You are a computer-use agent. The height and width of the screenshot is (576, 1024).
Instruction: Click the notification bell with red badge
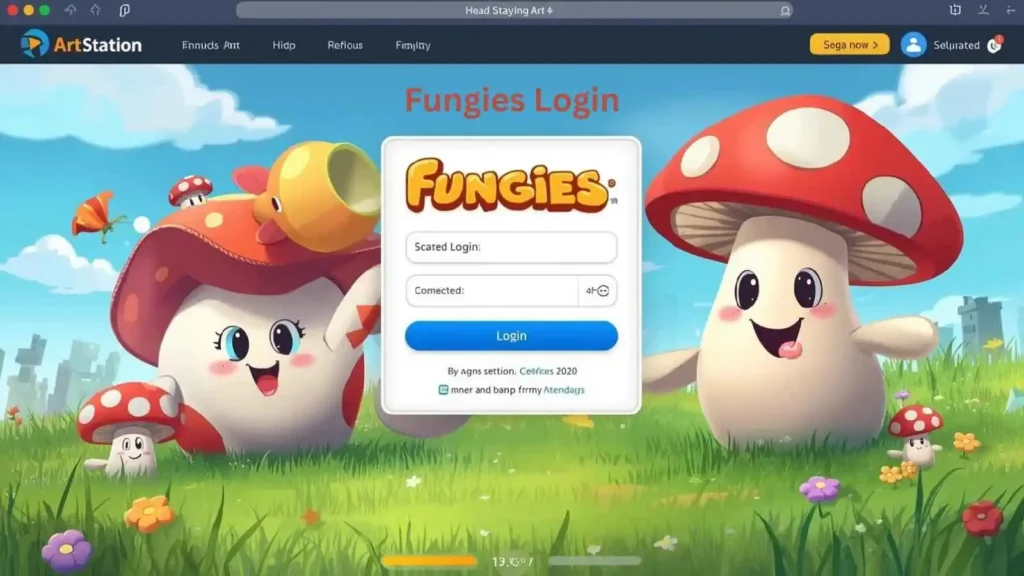point(997,45)
